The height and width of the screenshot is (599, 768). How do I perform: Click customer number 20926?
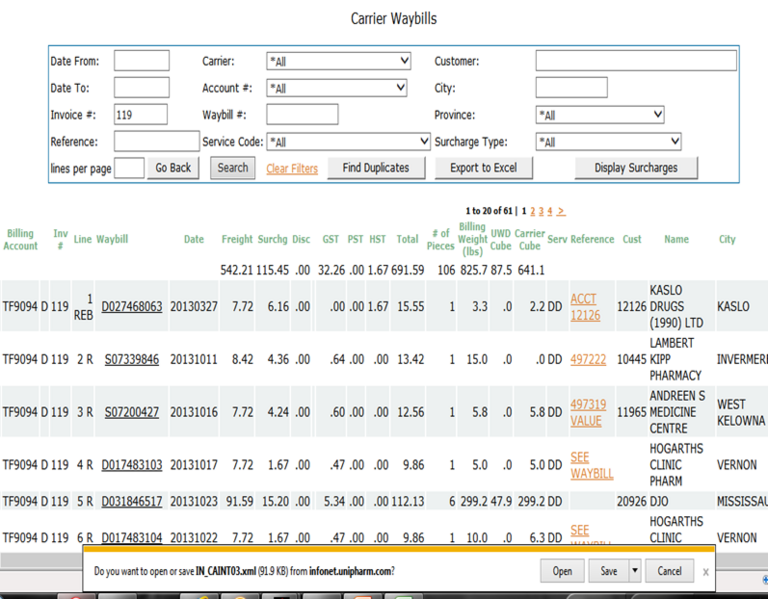tap(632, 502)
